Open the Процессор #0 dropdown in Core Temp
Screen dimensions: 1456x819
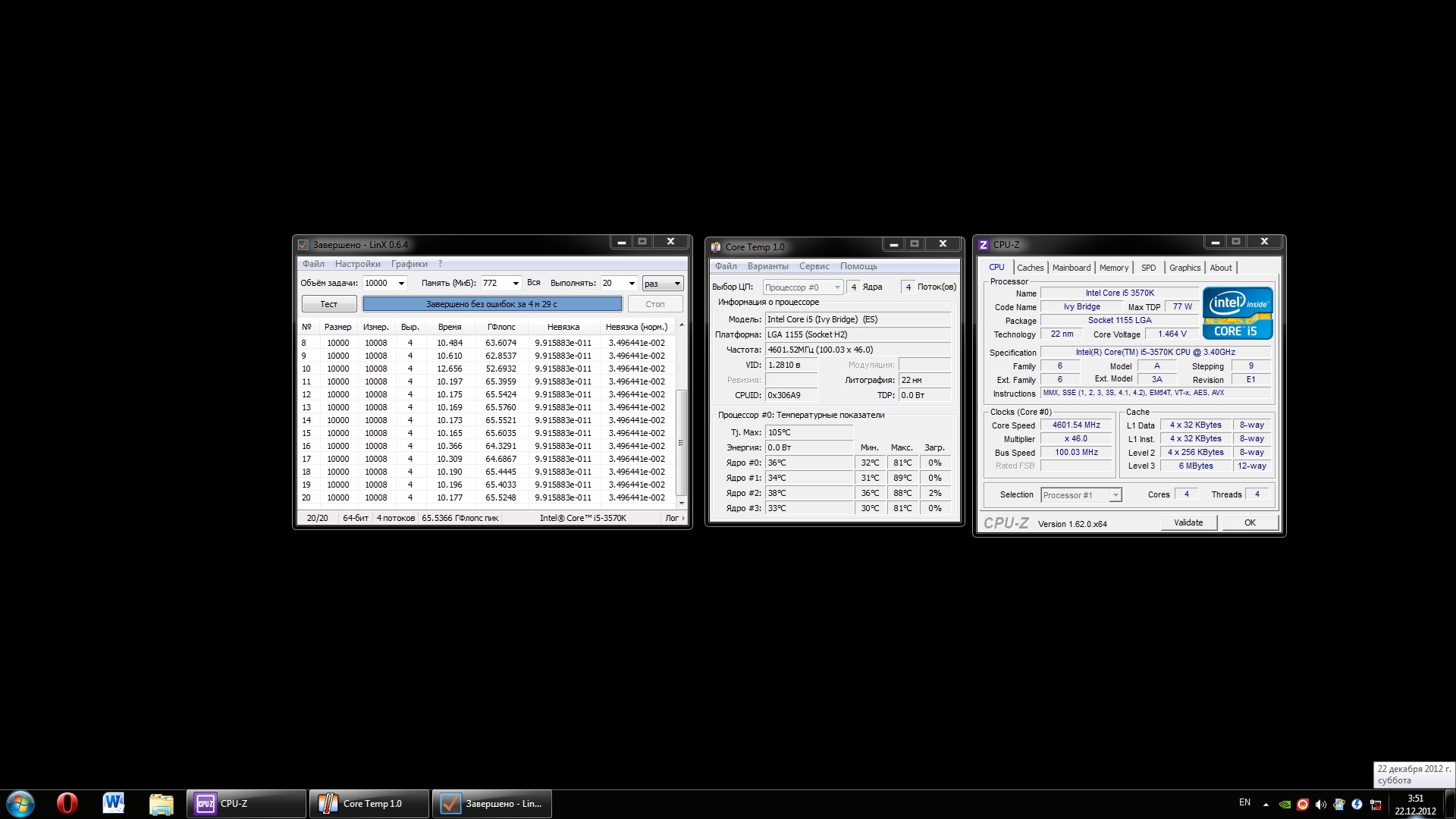(803, 287)
